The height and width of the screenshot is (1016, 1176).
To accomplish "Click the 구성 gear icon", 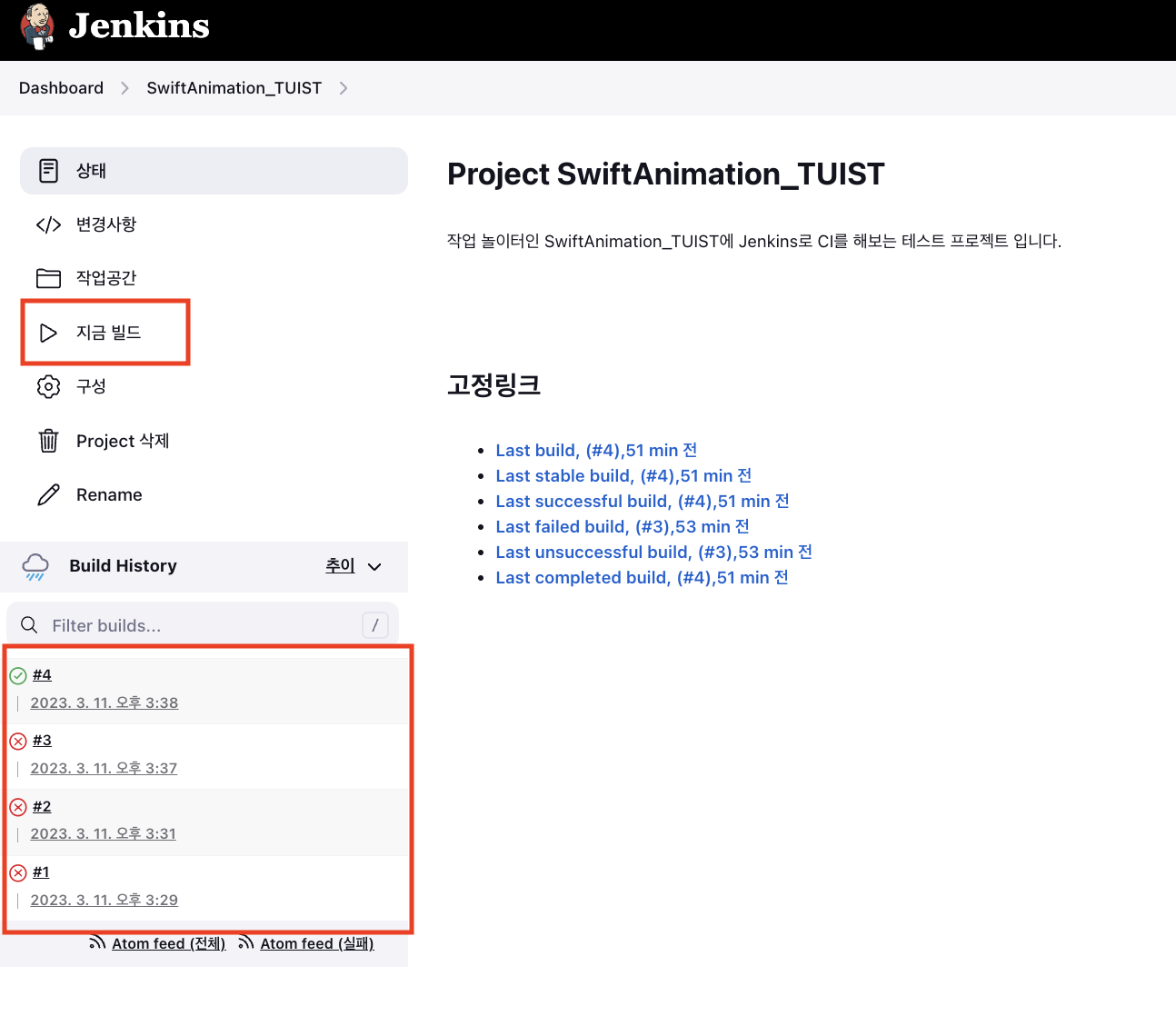I will coord(48,386).
